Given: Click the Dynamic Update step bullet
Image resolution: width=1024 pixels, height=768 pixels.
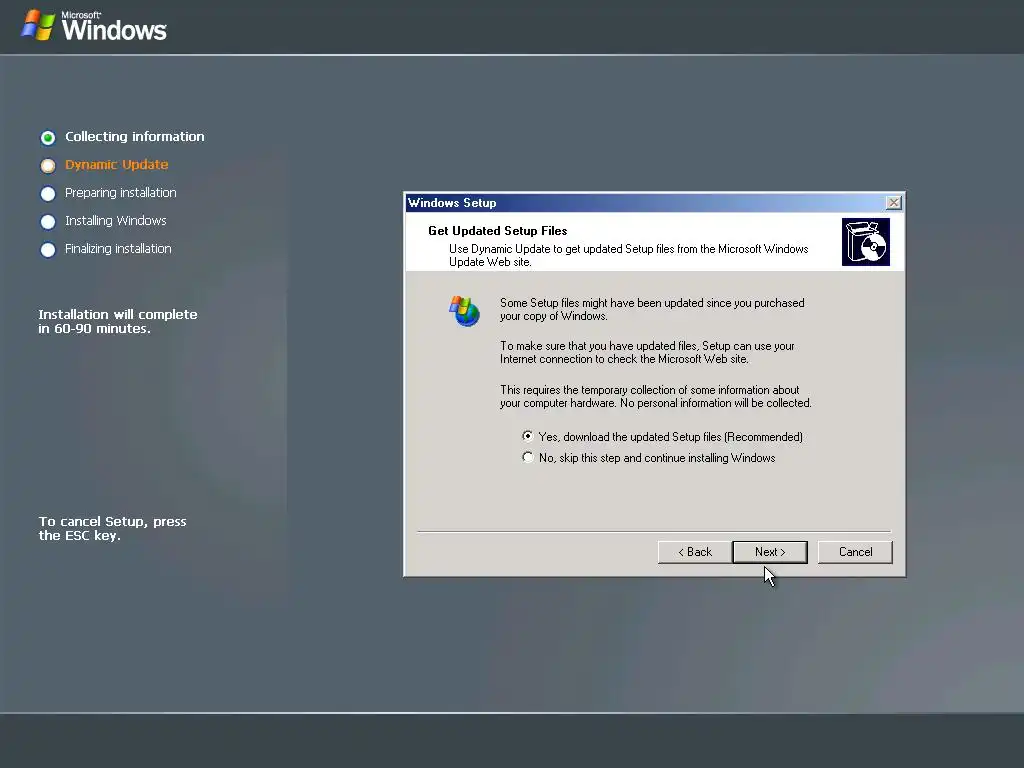Looking at the screenshot, I should (48, 166).
